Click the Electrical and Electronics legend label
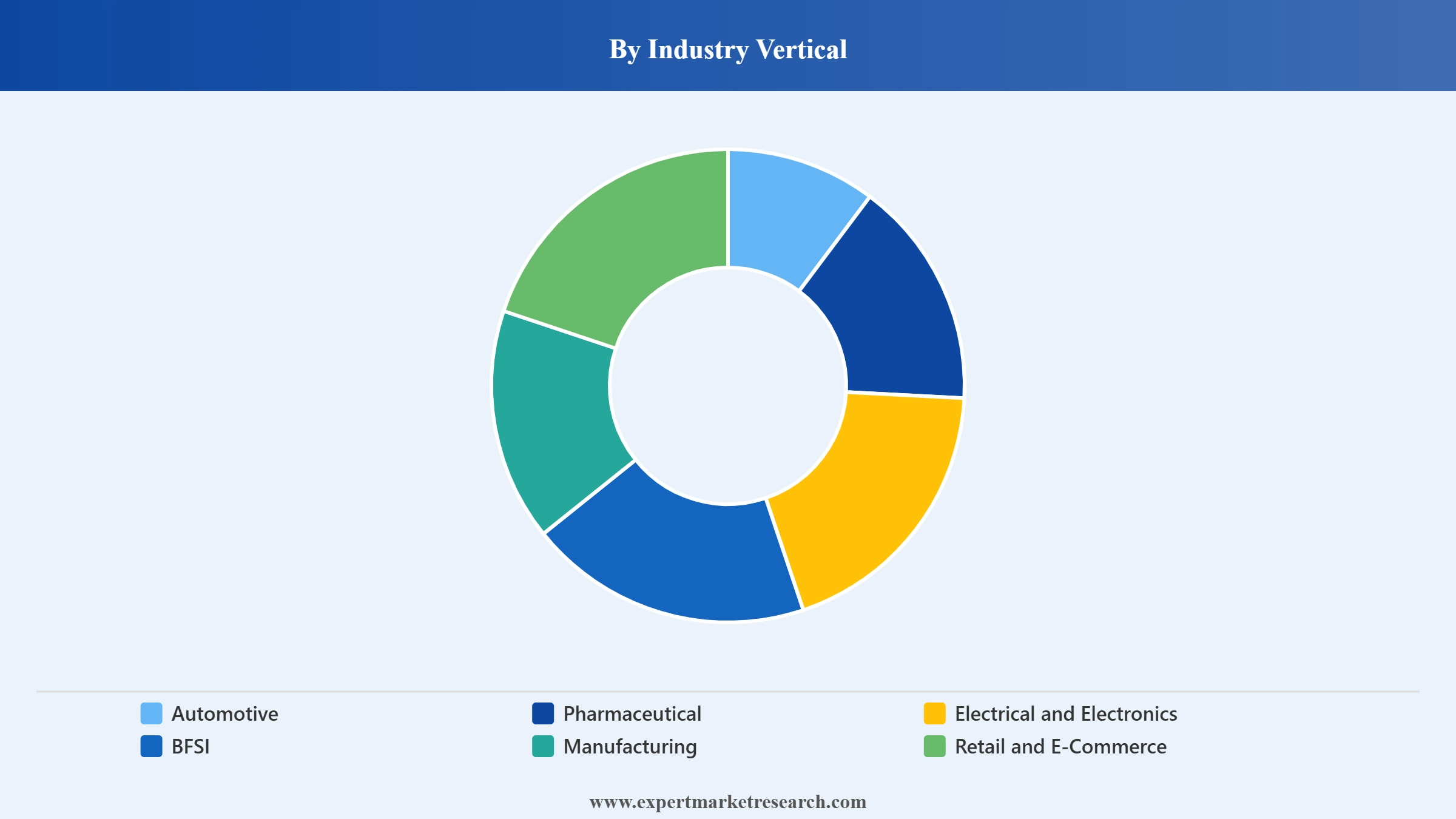 (1066, 714)
